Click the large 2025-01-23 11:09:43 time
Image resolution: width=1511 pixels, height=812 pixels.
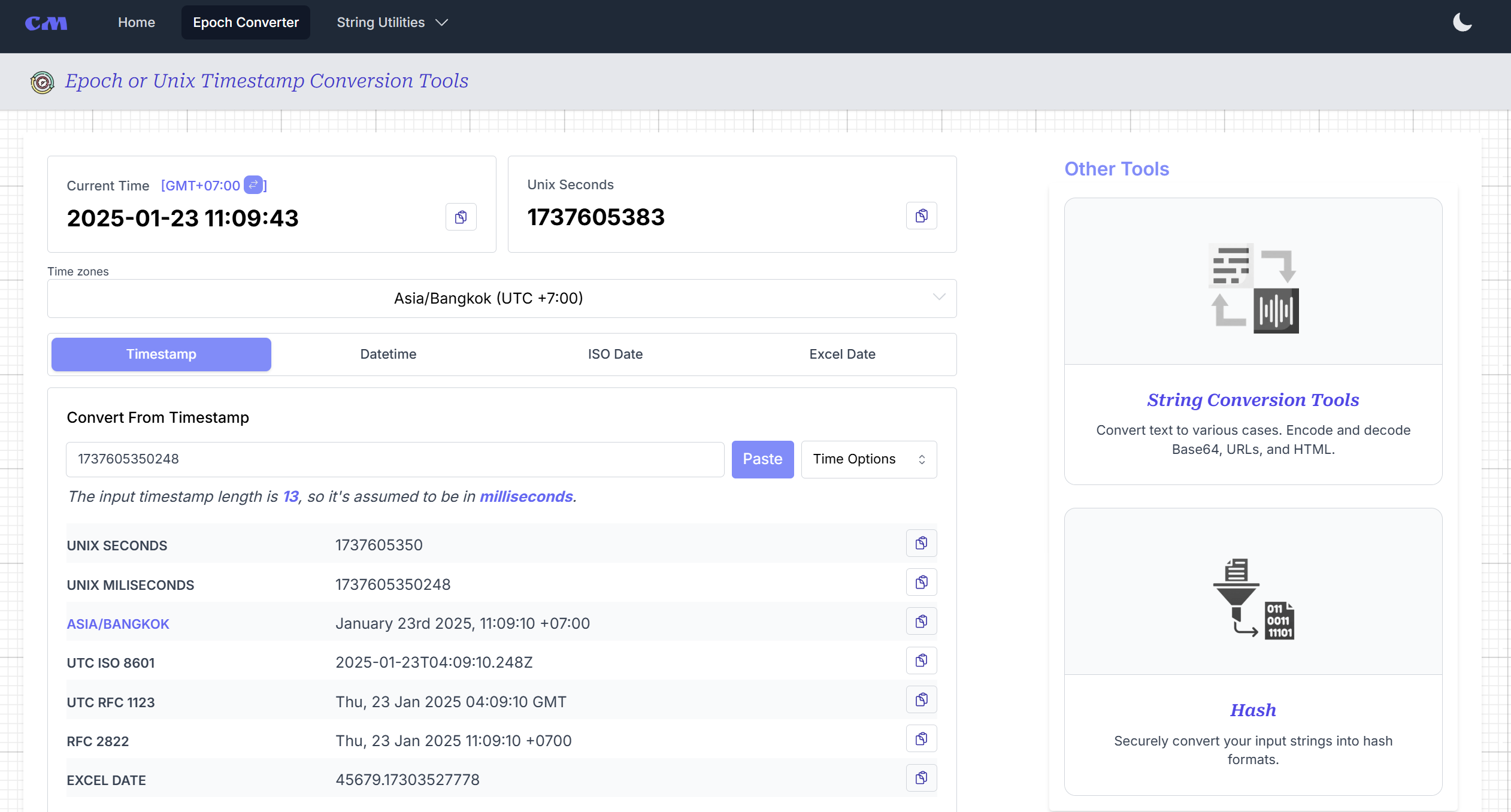(x=183, y=218)
